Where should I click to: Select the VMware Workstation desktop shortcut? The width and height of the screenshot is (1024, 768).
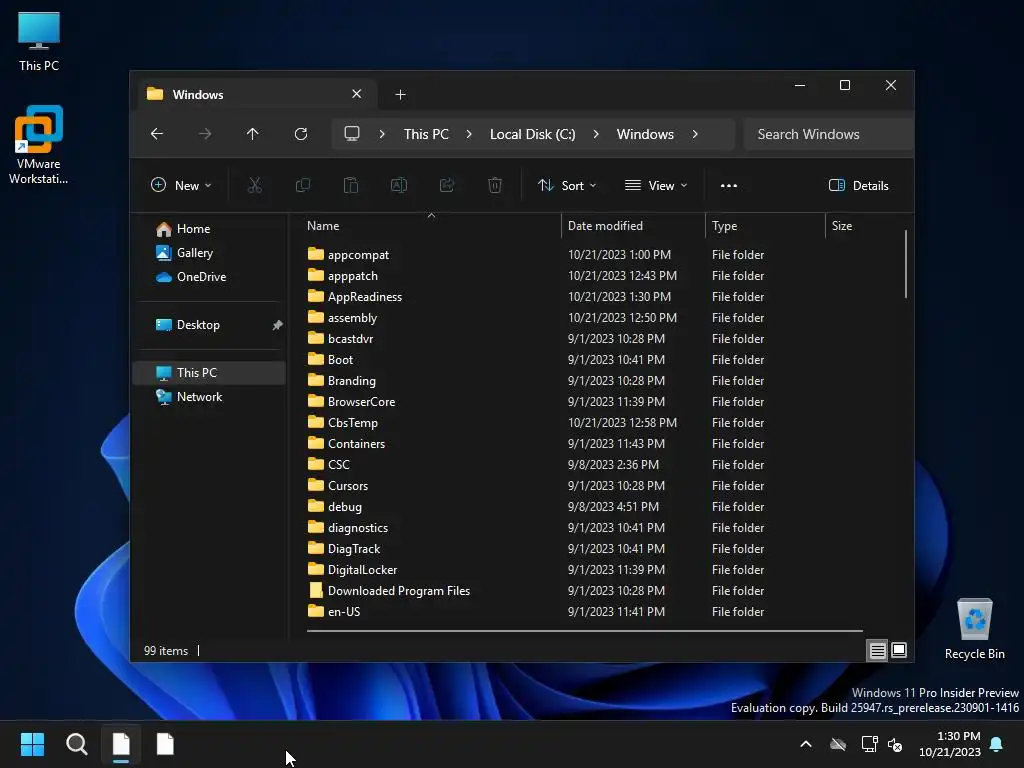tap(39, 145)
